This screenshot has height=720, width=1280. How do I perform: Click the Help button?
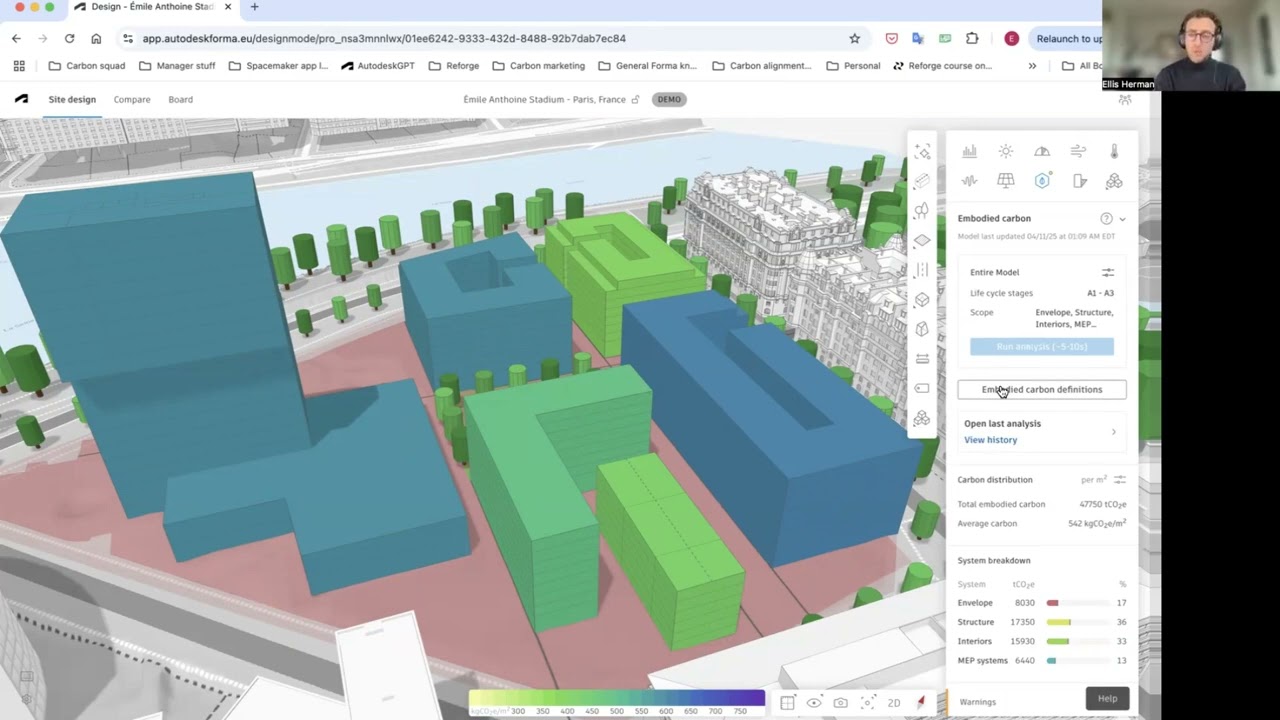1108,698
